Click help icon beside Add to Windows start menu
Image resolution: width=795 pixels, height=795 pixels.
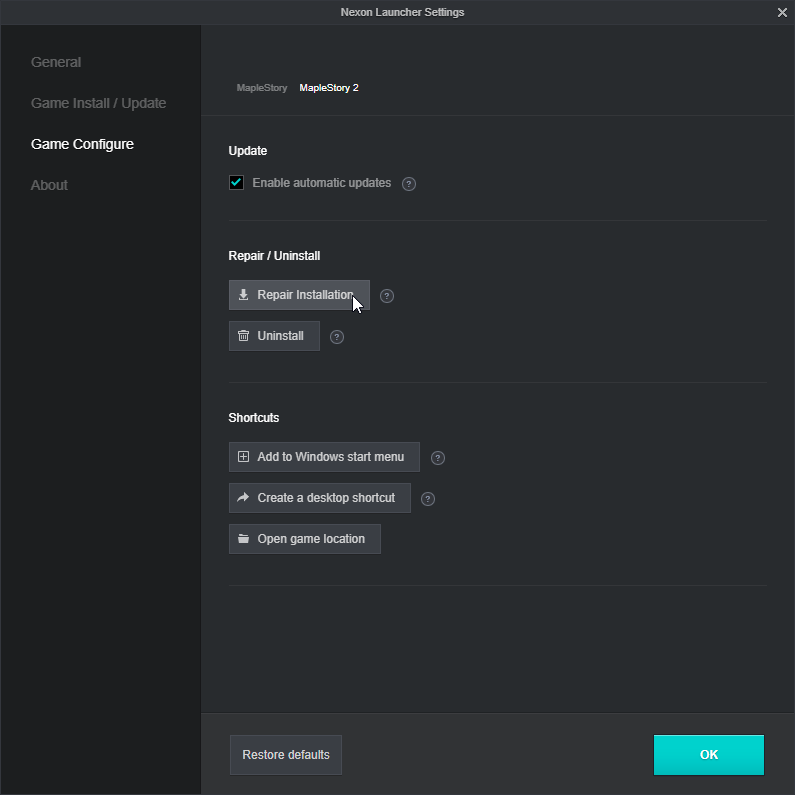(x=438, y=458)
